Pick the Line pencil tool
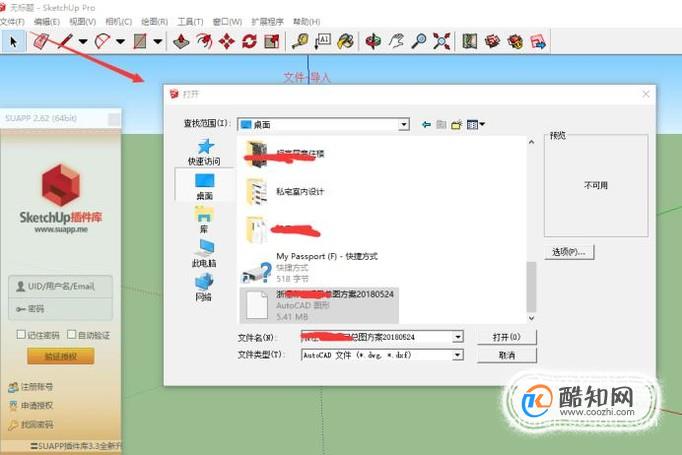Screen dimensions: 682x455 66,42
